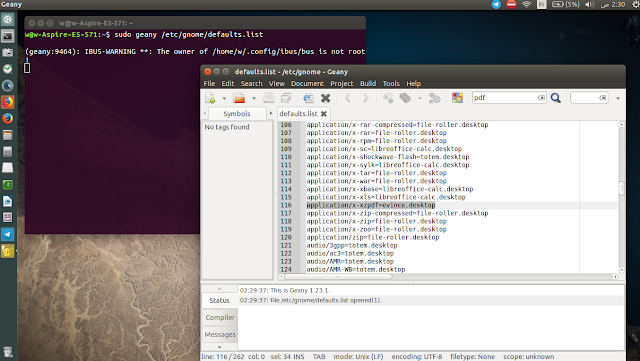Select the Symbols sidebar tab
640x361 pixels.
237,114
